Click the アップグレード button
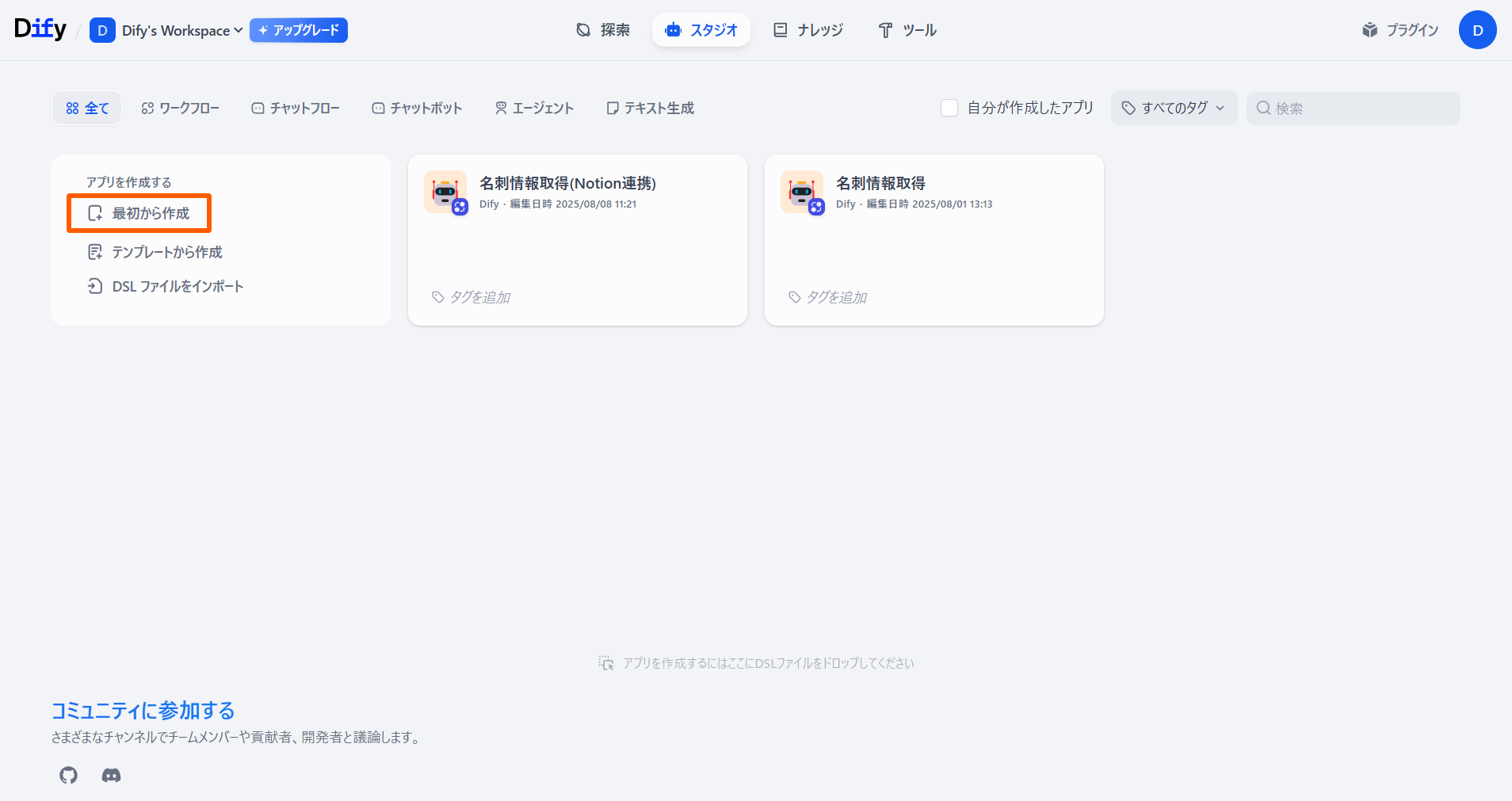This screenshot has width=1512, height=801. 298,30
